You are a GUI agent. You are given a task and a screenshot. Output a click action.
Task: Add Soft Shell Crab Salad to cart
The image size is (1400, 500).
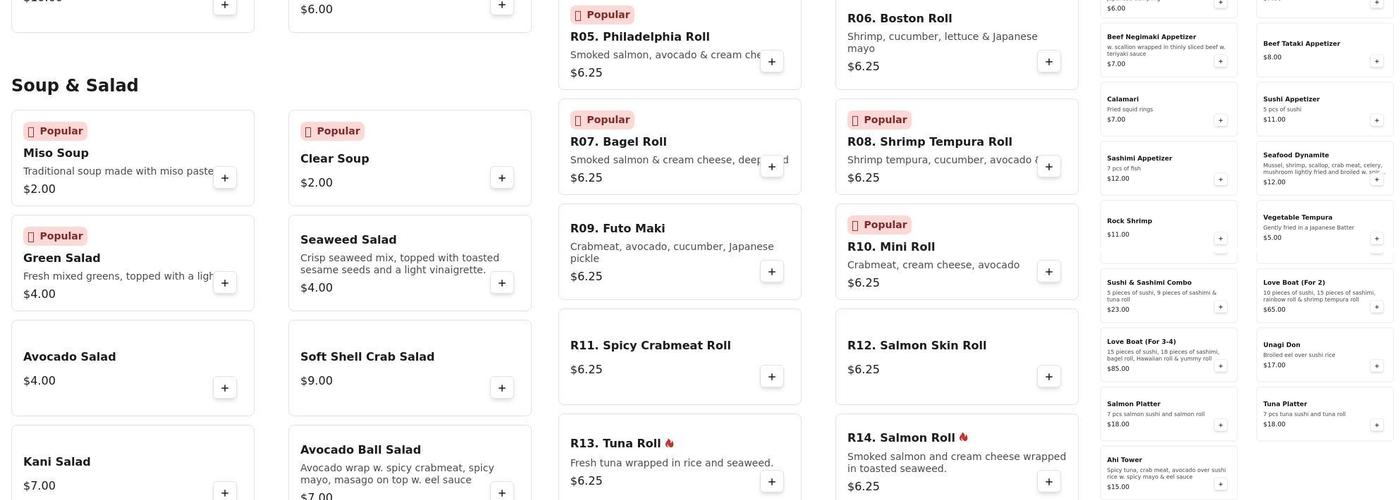point(502,388)
